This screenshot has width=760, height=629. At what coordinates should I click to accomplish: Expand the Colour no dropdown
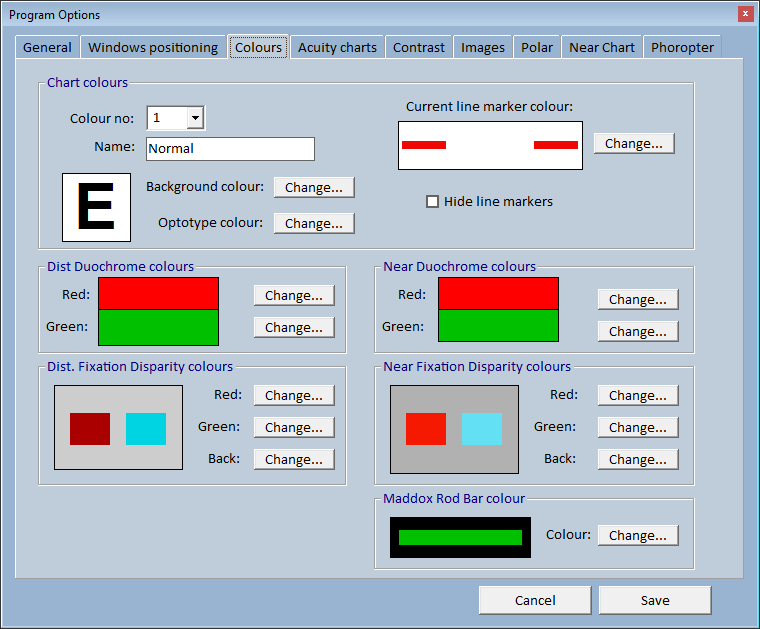coord(195,118)
